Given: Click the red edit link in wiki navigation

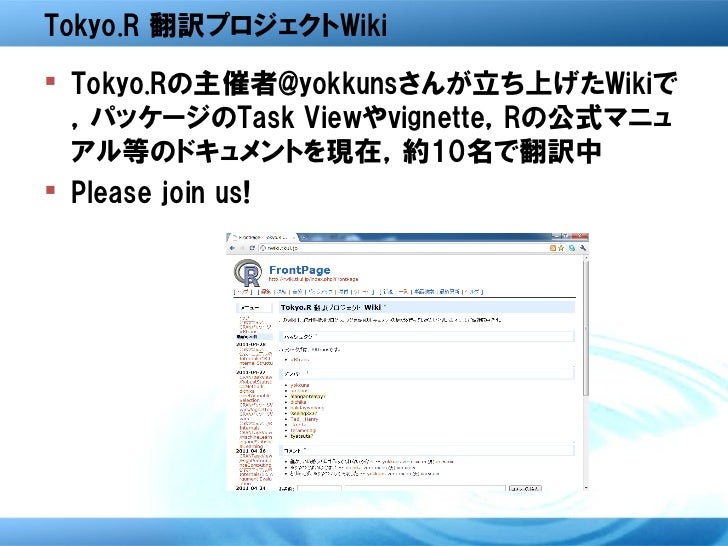Looking at the screenshot, I should pyautogui.click(x=266, y=292).
